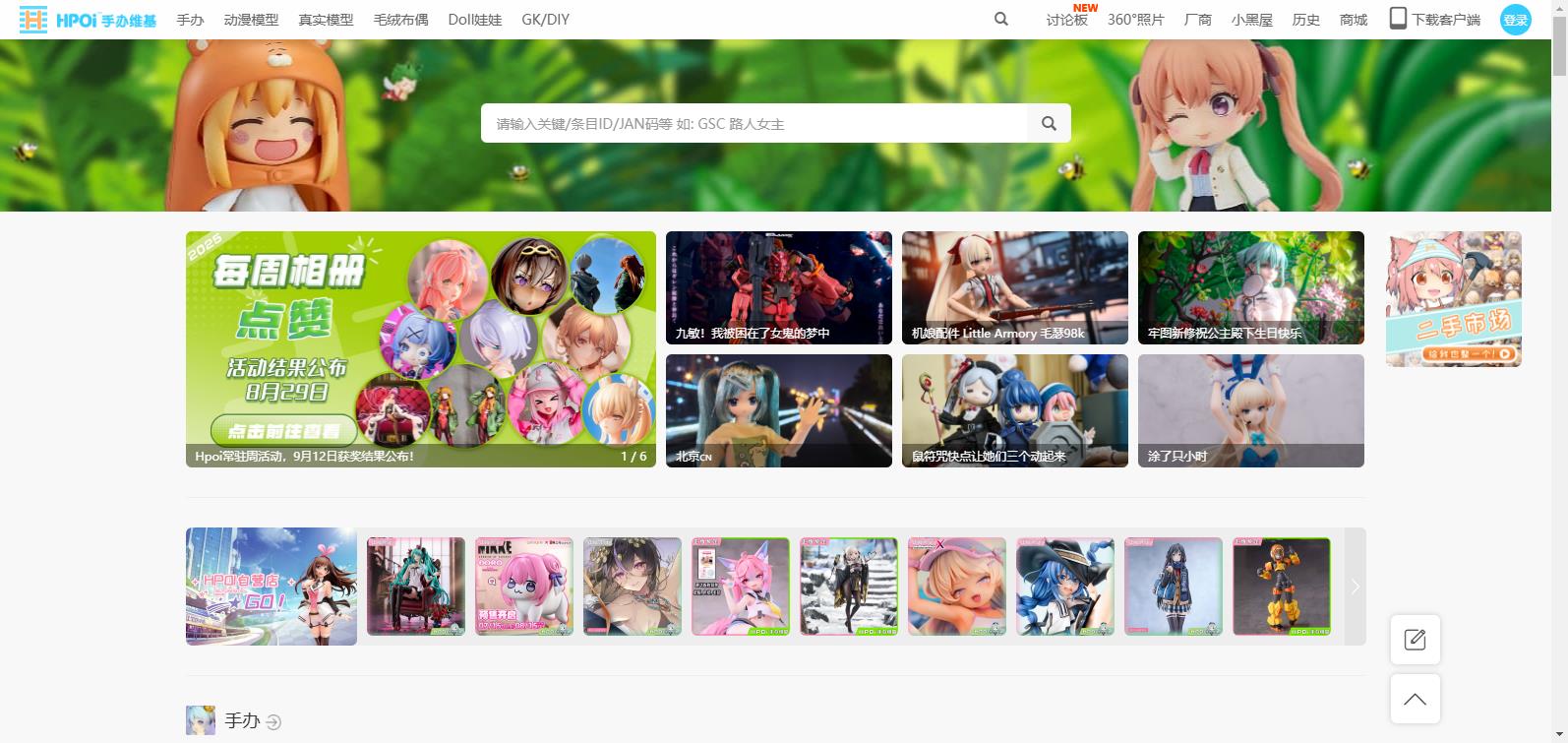1568x743 pixels.
Task: Open the 动漫模型 navigation menu
Action: pos(251,20)
